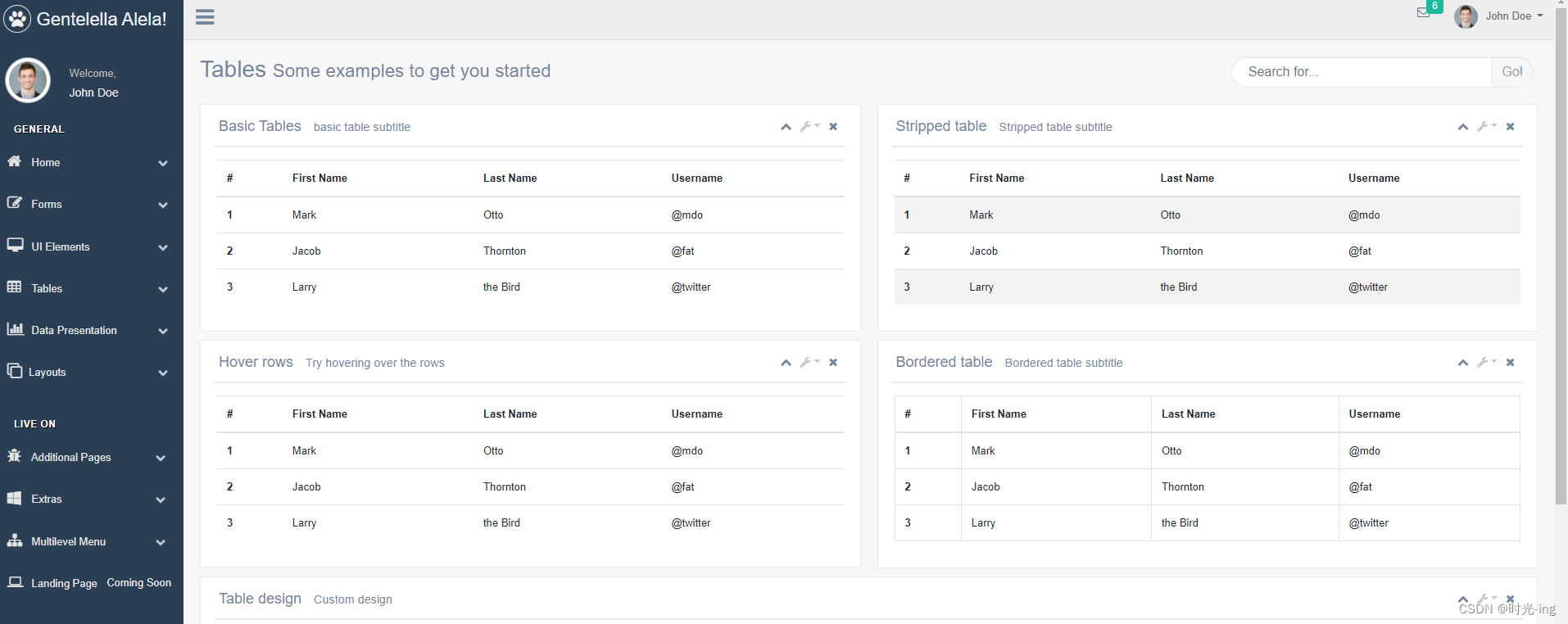Click the @twitter cell in the Bordered table

tap(1429, 522)
